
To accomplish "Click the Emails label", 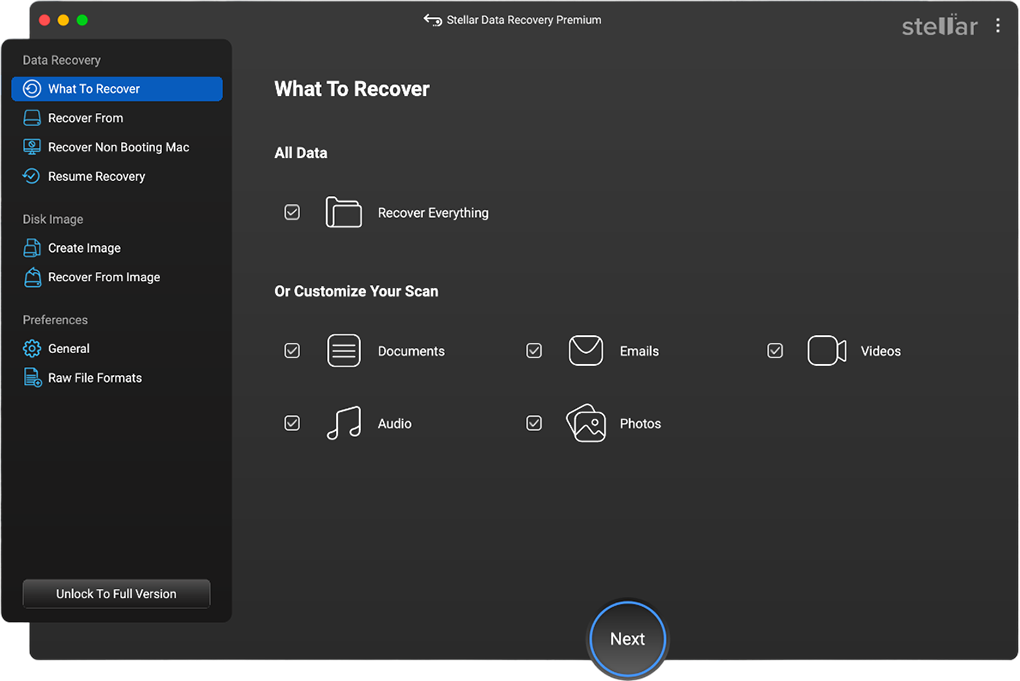I will point(639,351).
